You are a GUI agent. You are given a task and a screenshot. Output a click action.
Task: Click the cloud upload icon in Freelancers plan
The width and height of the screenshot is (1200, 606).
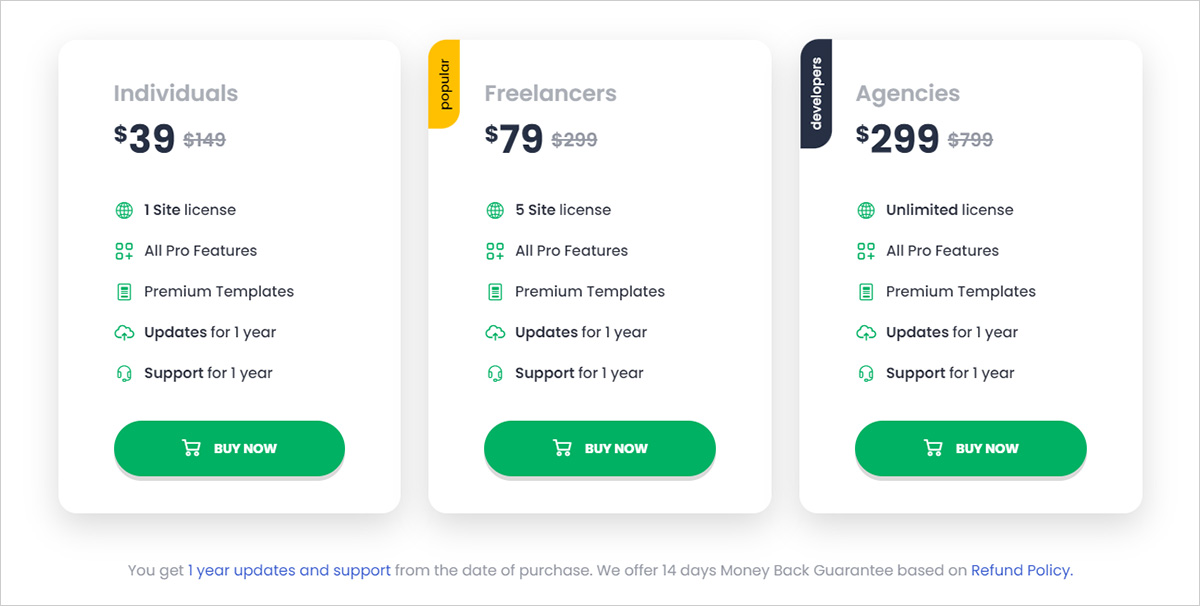(495, 332)
